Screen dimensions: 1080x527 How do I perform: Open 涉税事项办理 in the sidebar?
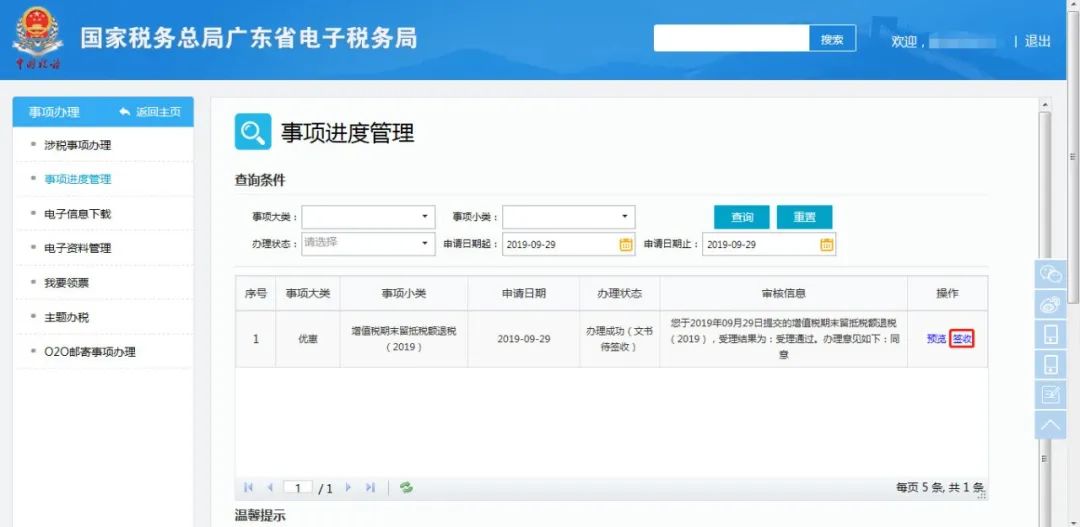click(77, 145)
